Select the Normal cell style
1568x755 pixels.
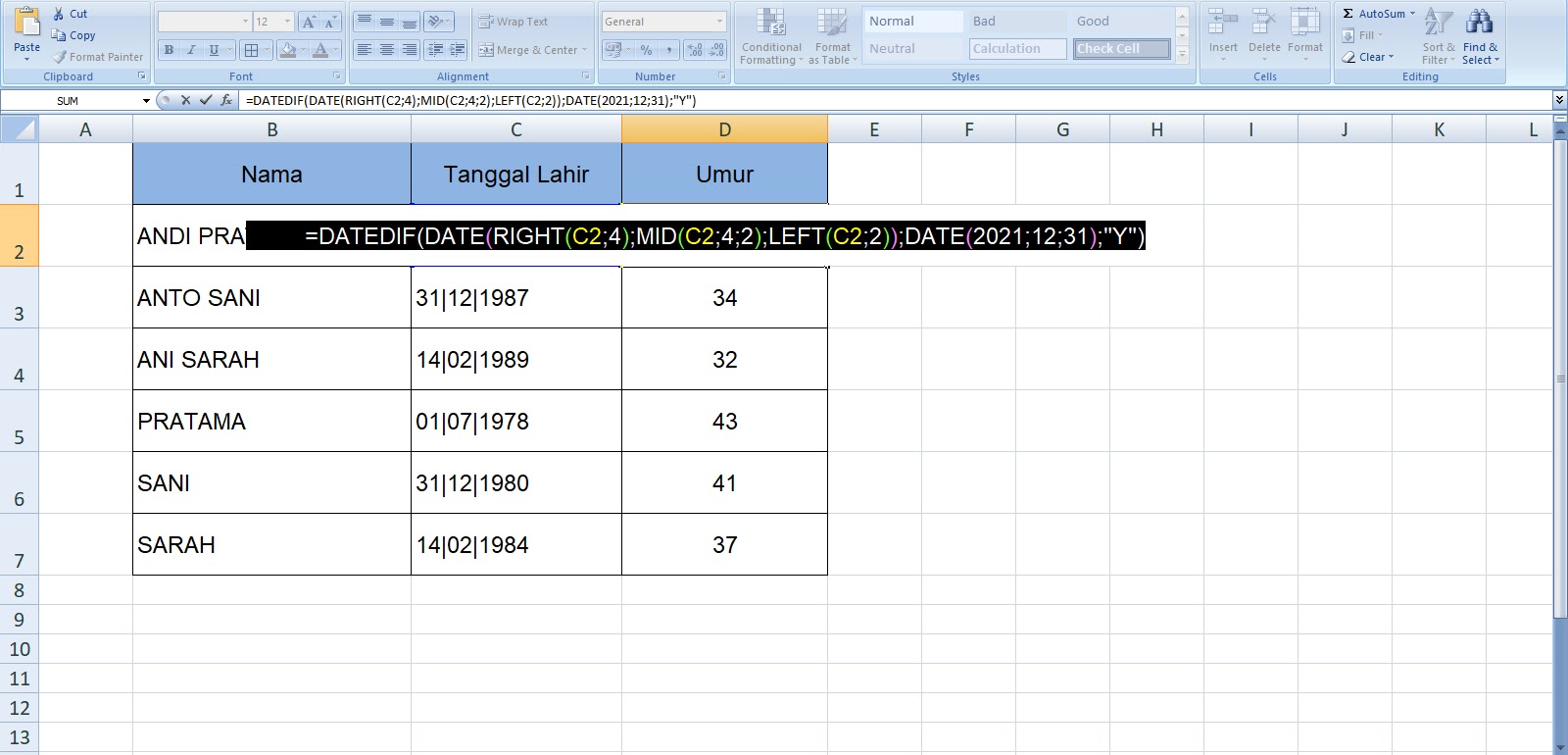(913, 21)
